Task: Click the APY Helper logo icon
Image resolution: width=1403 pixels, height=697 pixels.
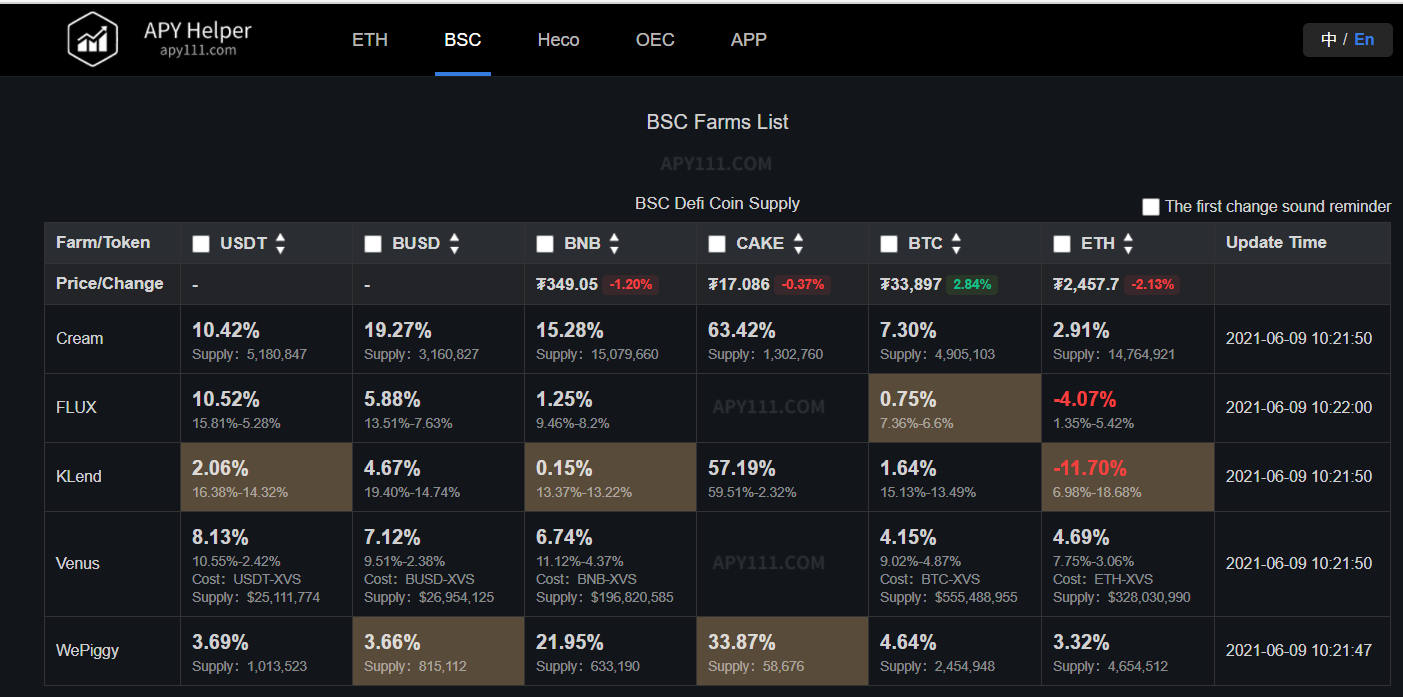Action: [93, 40]
